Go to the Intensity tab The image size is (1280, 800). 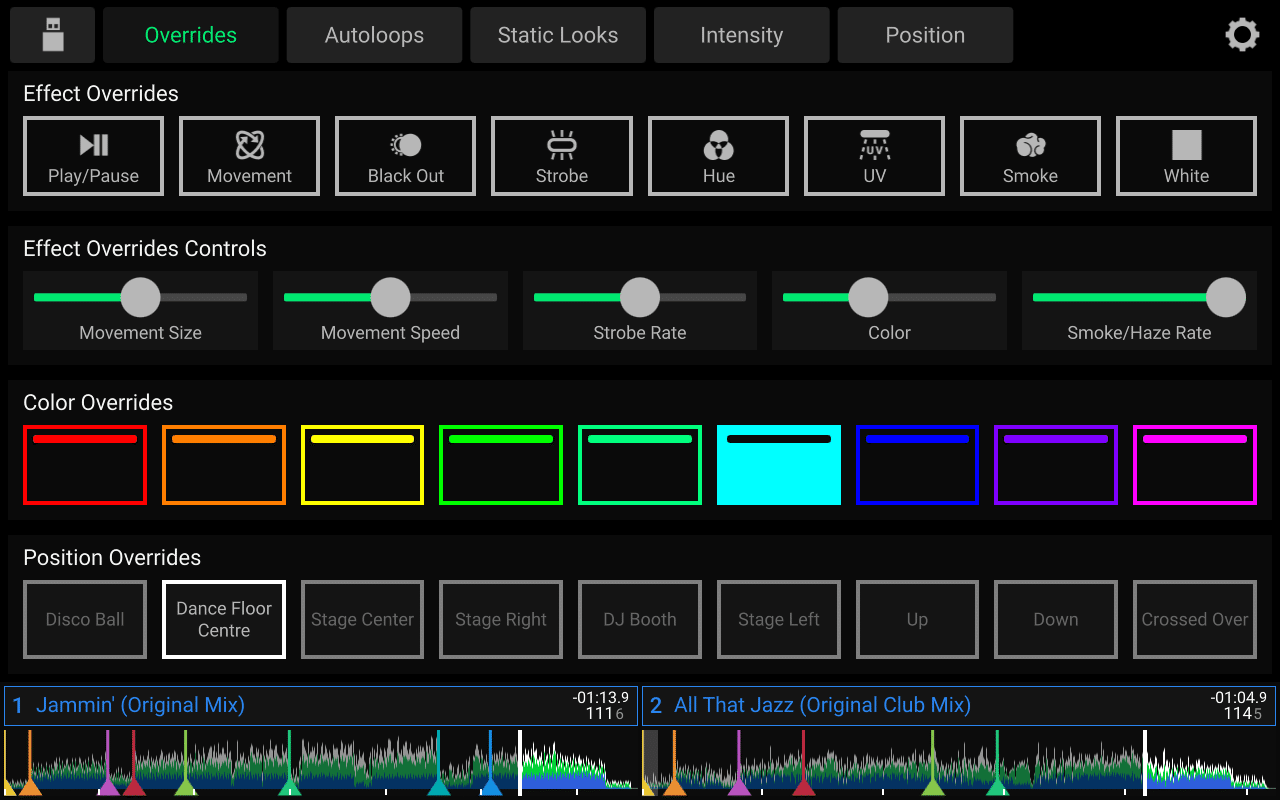coord(741,35)
